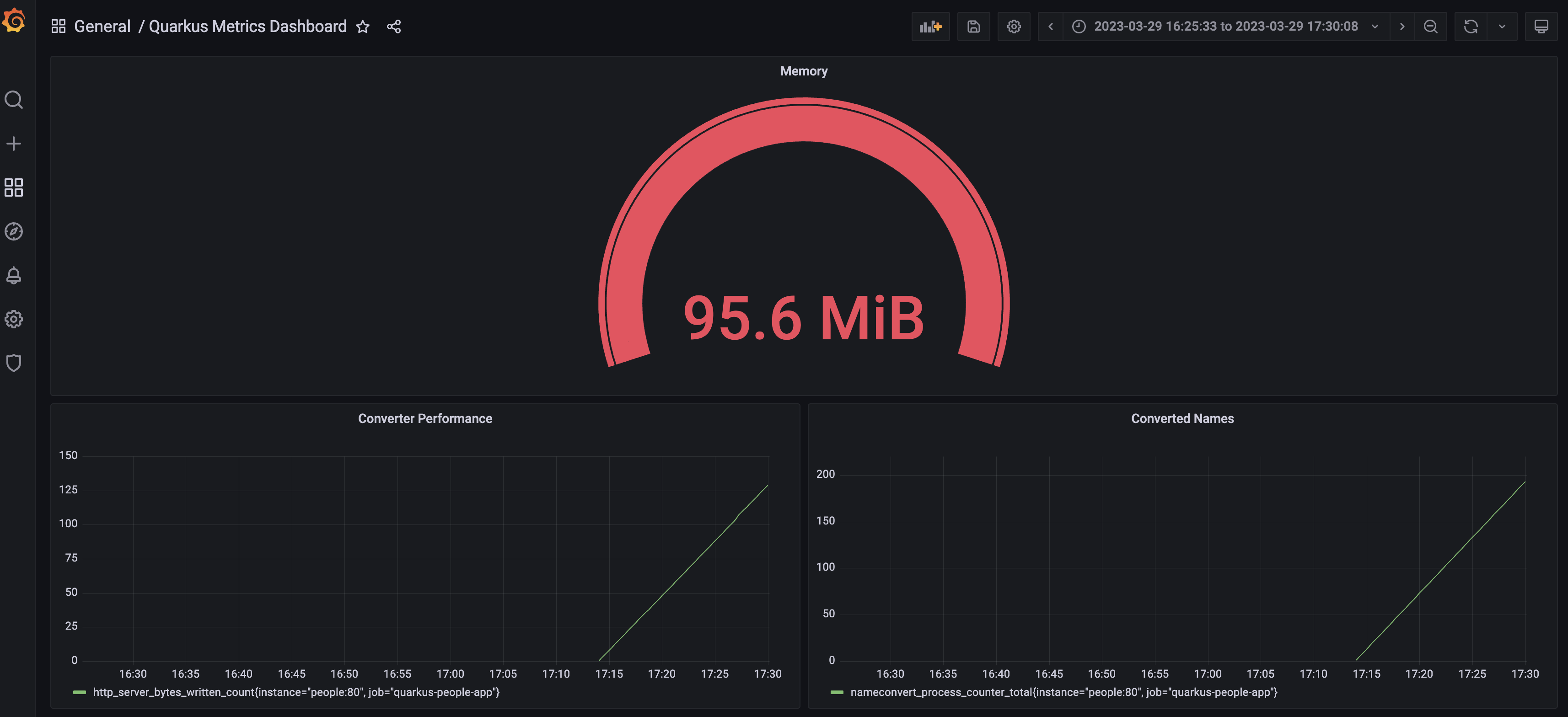The width and height of the screenshot is (1568, 717).
Task: Click the plus Create icon in sidebar
Action: click(13, 144)
